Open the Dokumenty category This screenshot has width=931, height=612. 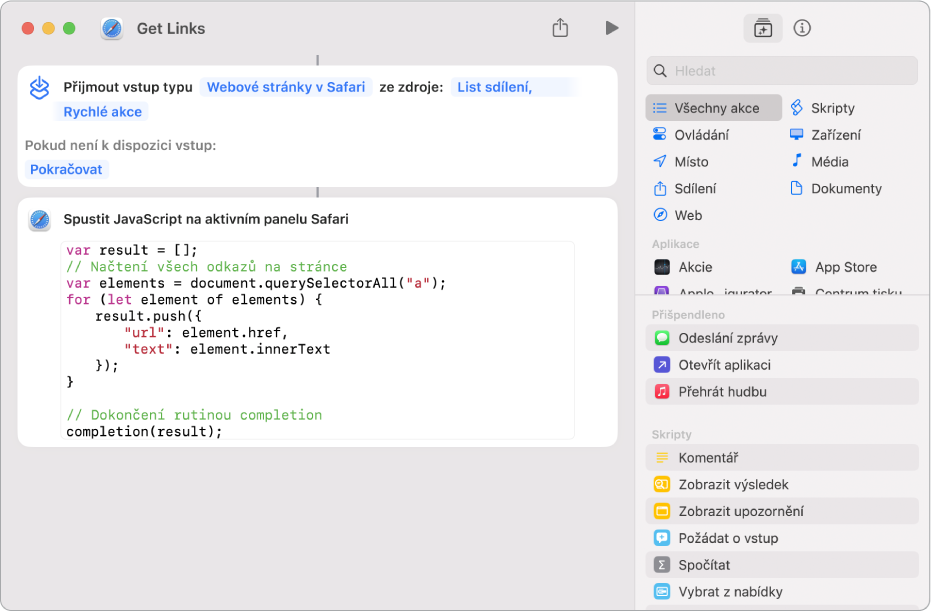(845, 188)
